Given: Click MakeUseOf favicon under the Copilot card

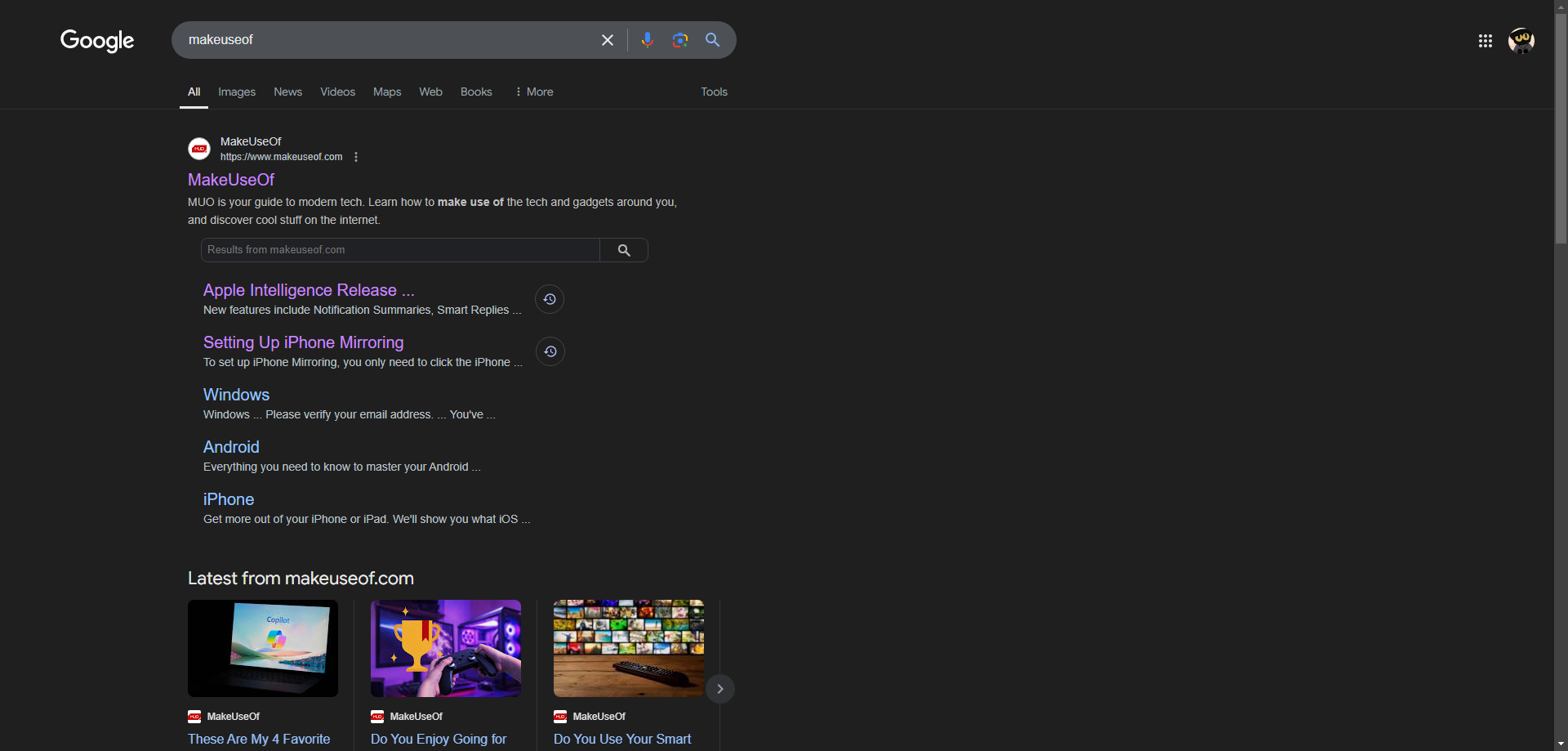Looking at the screenshot, I should click(194, 717).
